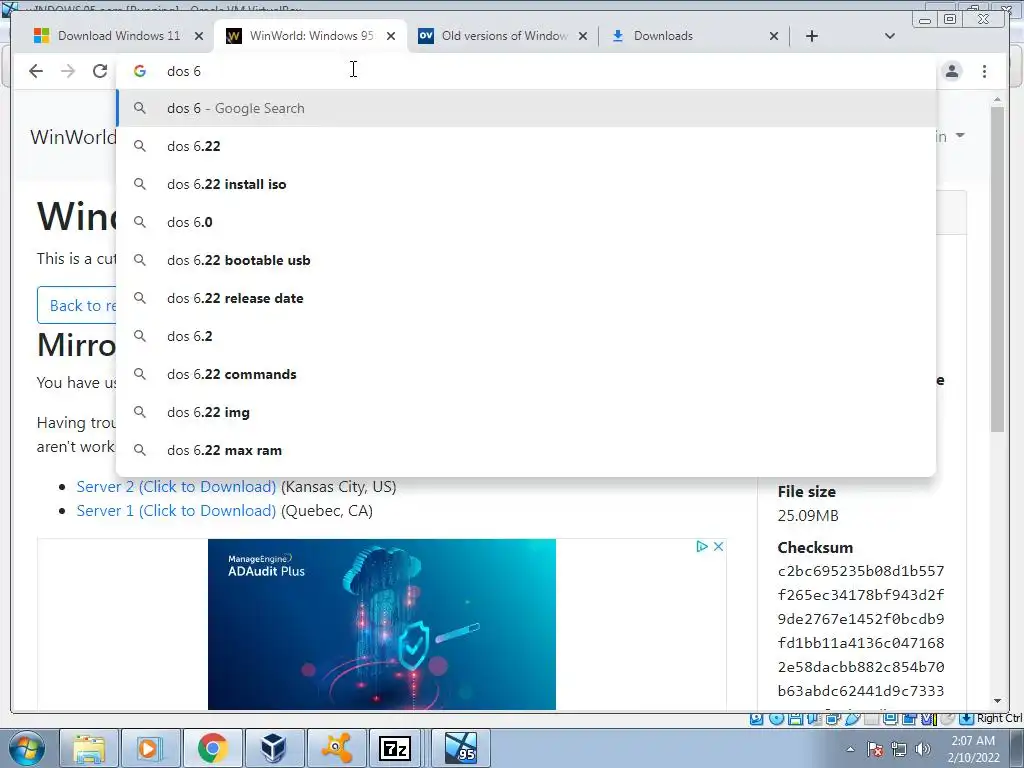This screenshot has height=768, width=1024.
Task: Click the Checksum heading
Action: 815,548
